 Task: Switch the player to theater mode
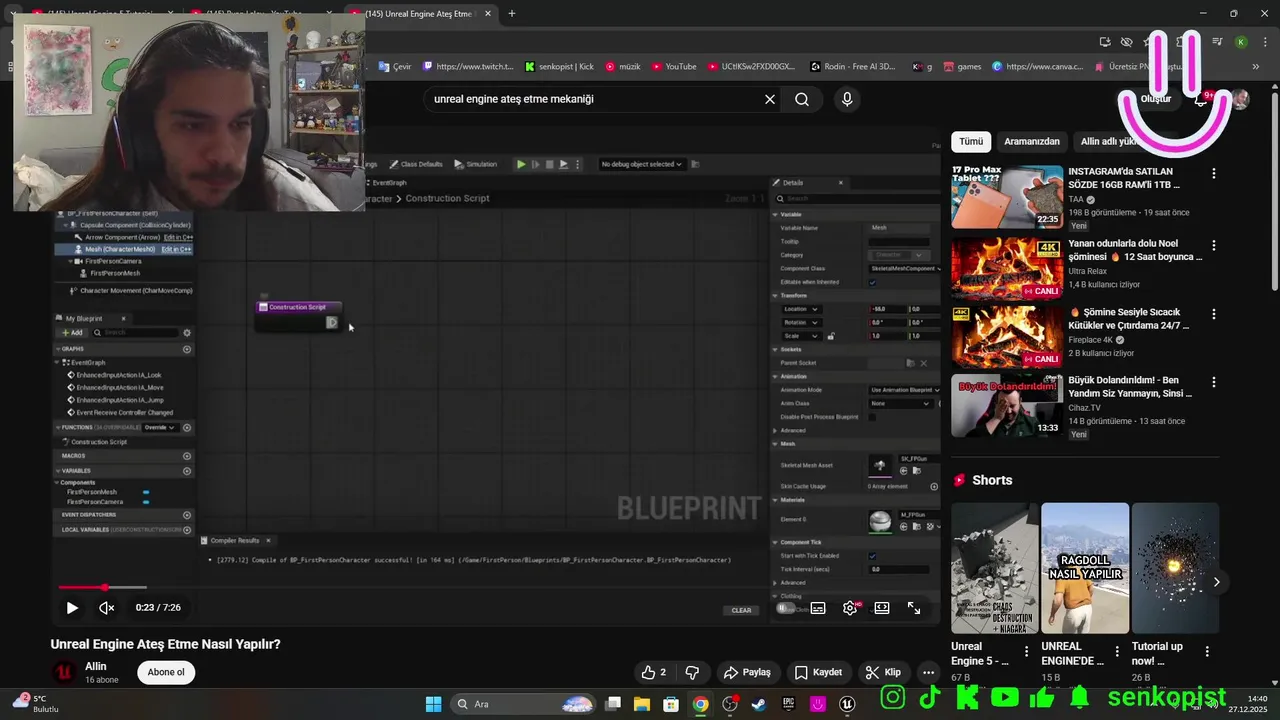tap(882, 607)
